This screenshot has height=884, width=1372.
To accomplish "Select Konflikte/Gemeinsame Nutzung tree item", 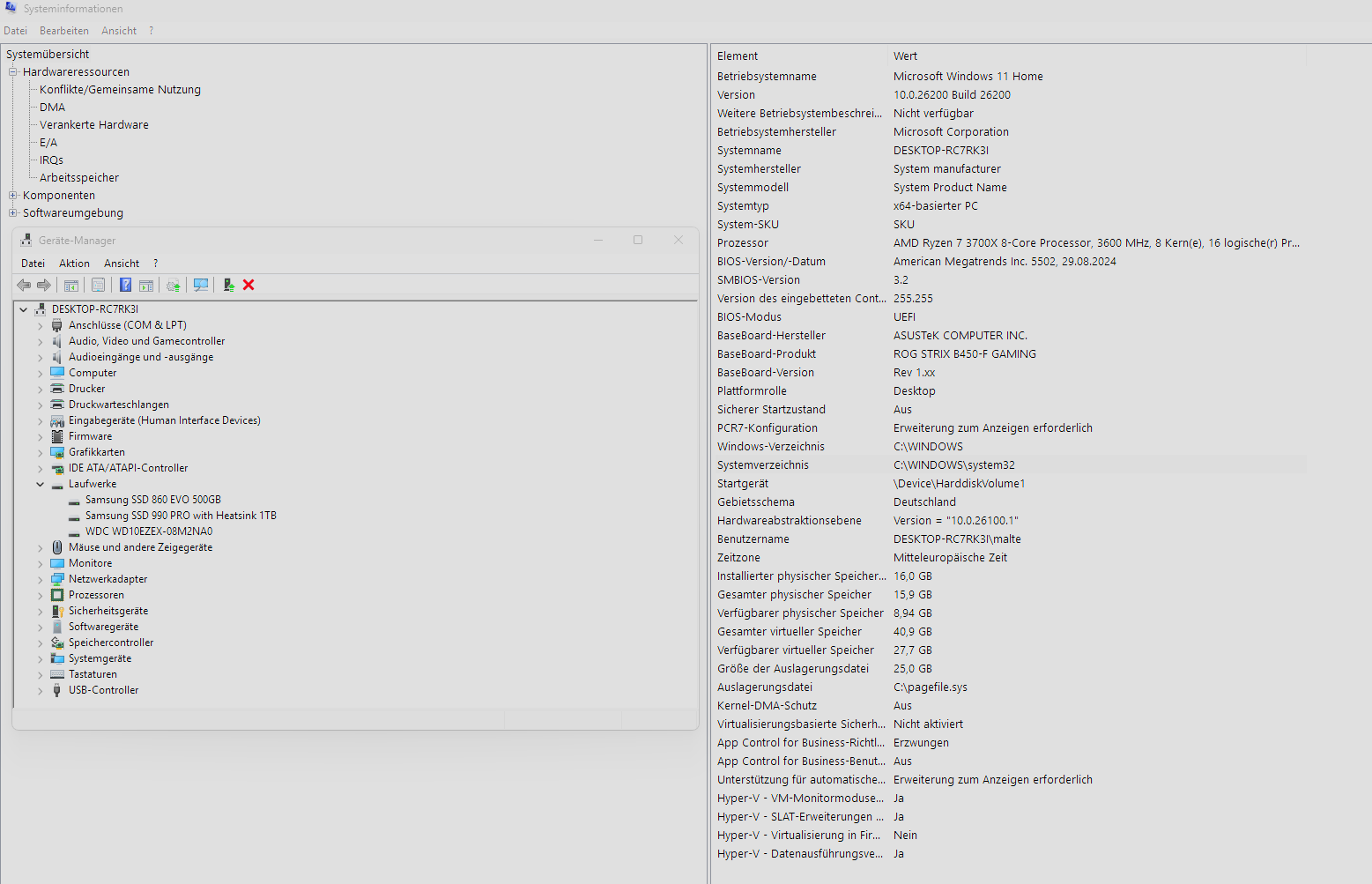I will click(120, 90).
